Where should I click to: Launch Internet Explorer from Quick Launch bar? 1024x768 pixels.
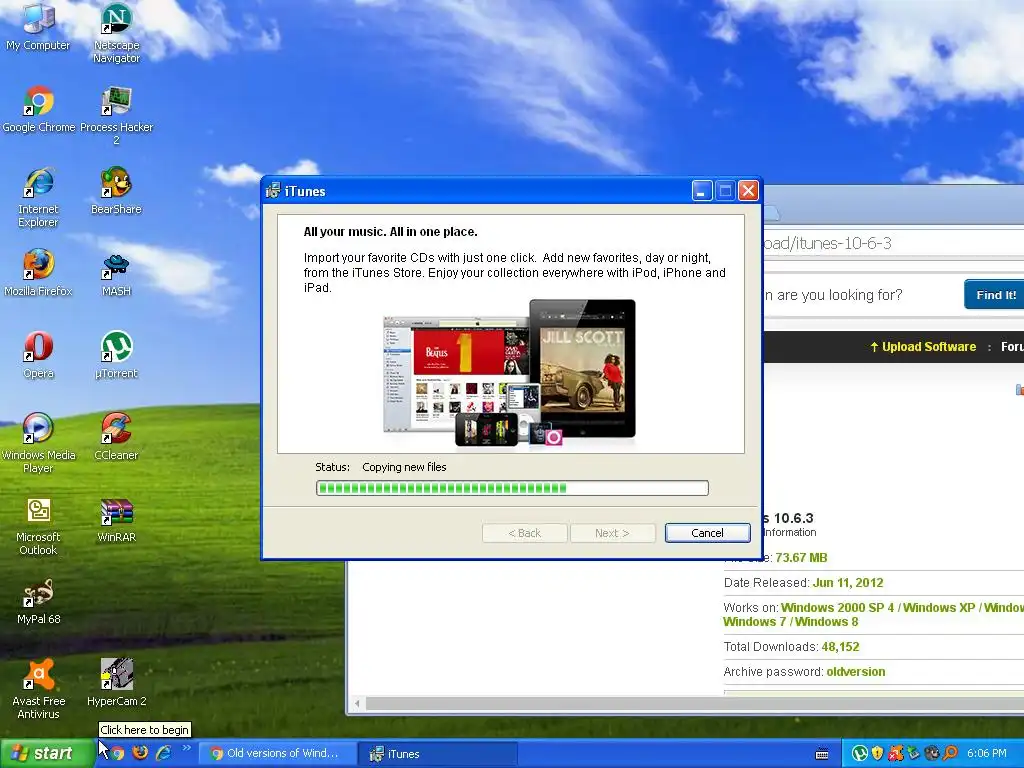coord(163,753)
